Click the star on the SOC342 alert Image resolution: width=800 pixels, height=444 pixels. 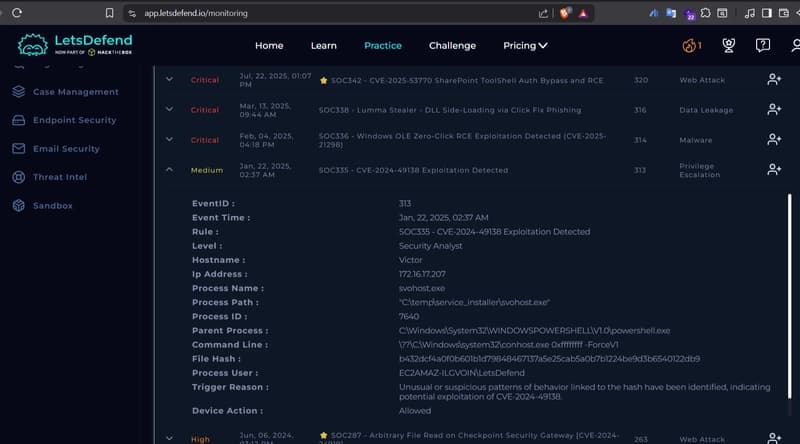point(323,80)
